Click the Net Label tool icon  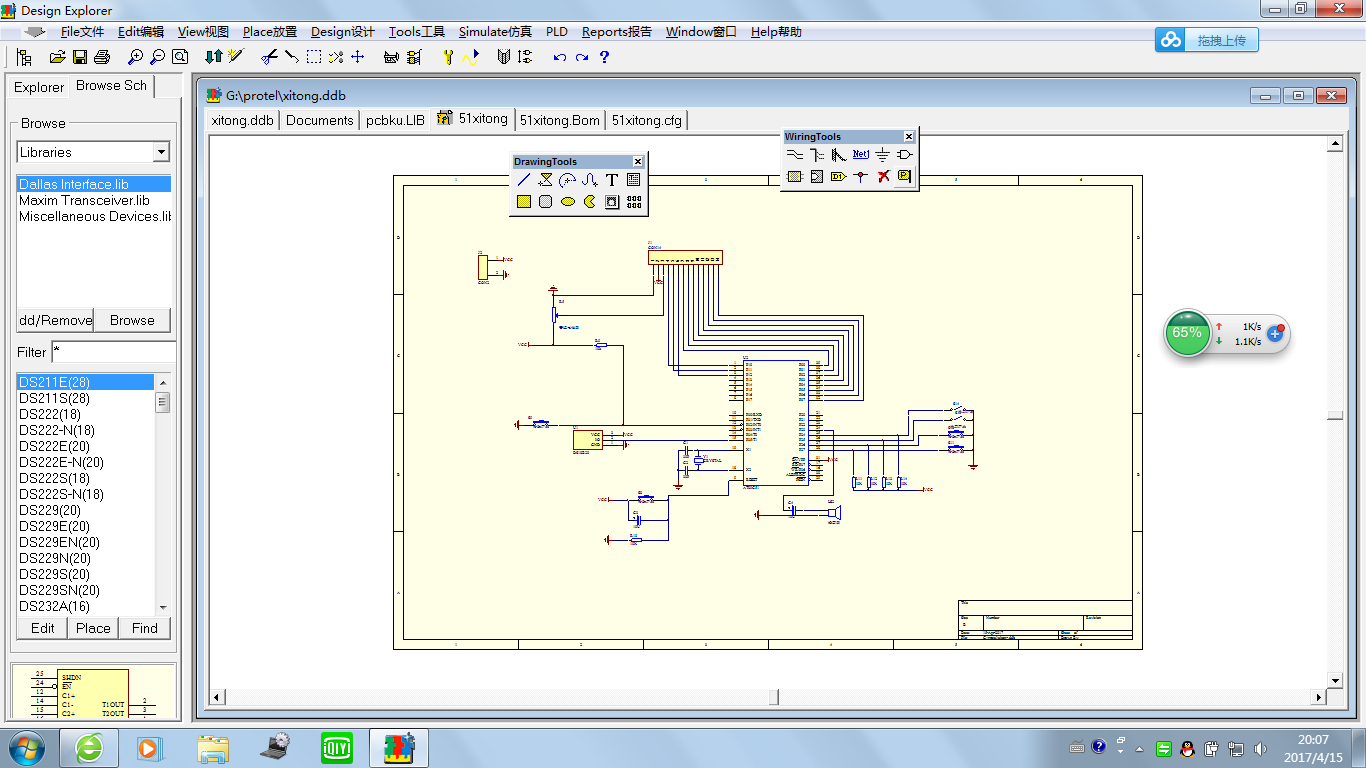point(861,155)
